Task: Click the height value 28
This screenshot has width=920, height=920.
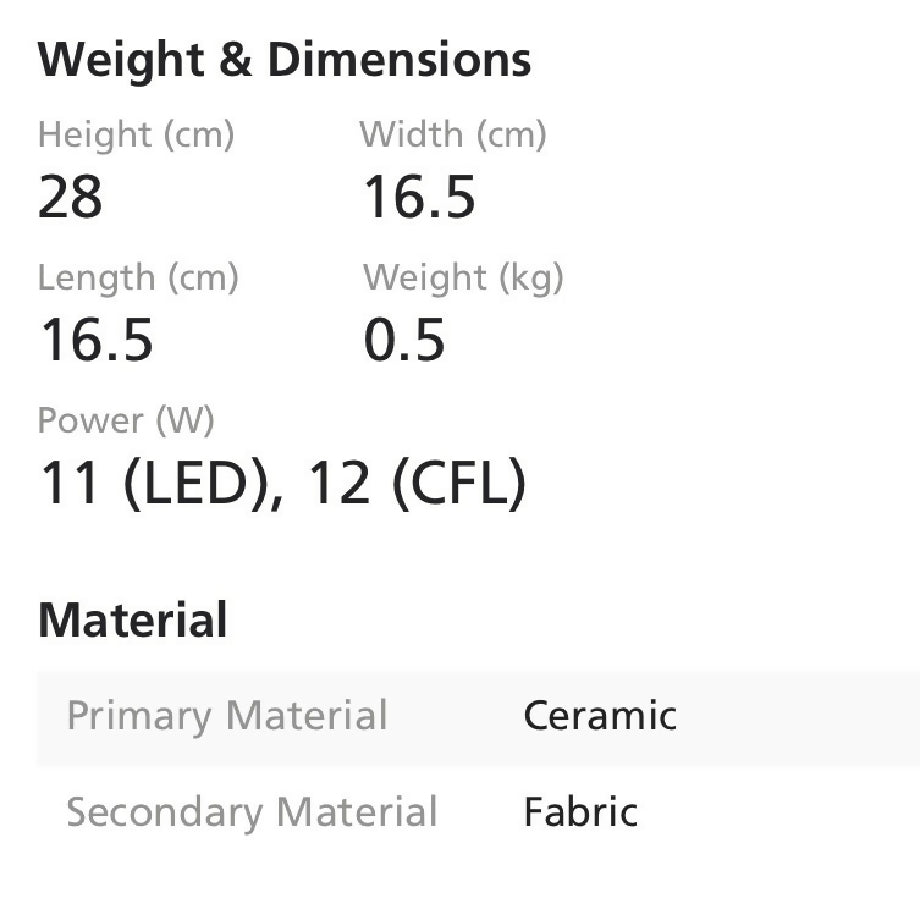Action: 70,197
